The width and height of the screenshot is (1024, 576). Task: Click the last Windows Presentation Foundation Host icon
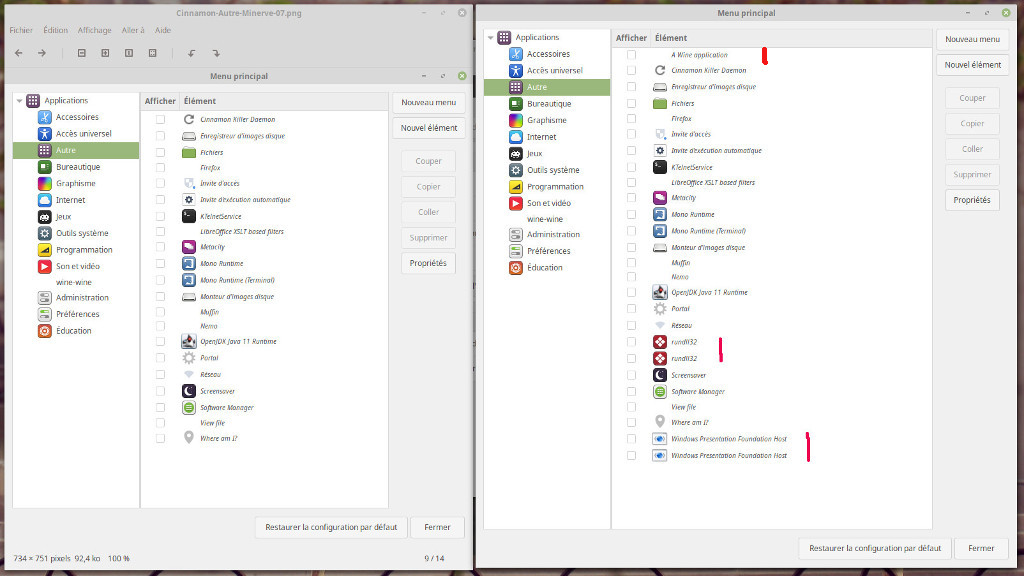click(660, 455)
